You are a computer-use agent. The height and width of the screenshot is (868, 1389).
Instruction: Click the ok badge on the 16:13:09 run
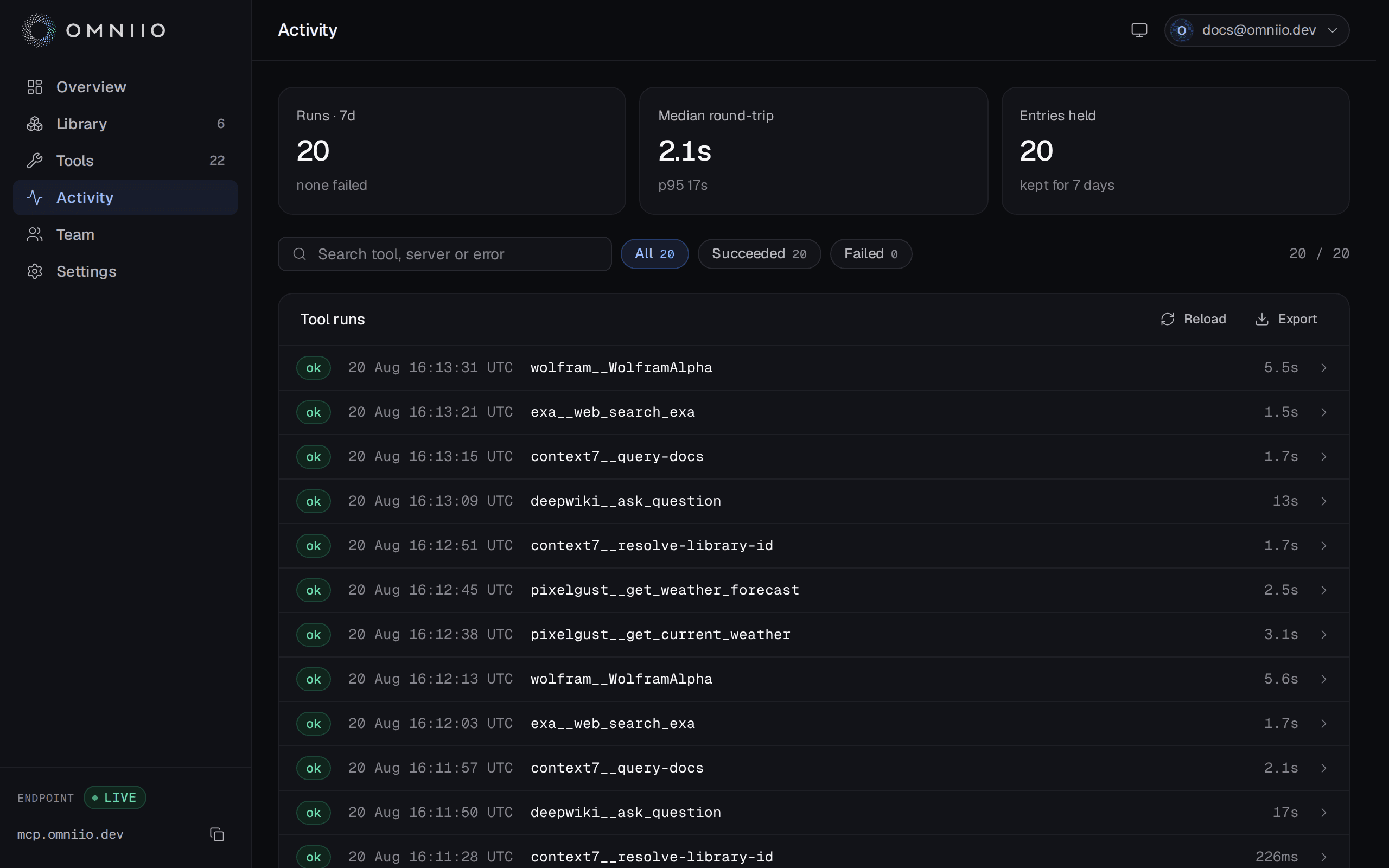click(x=314, y=501)
